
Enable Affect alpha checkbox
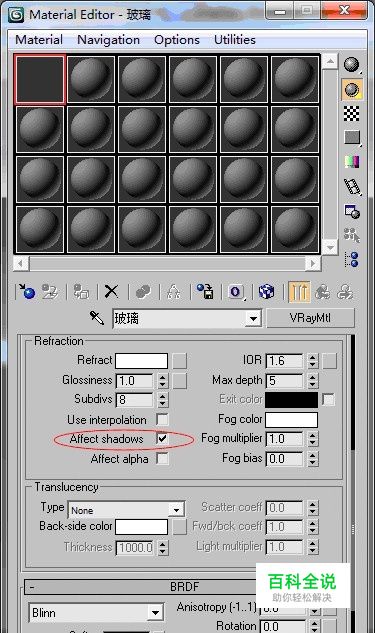(162, 459)
